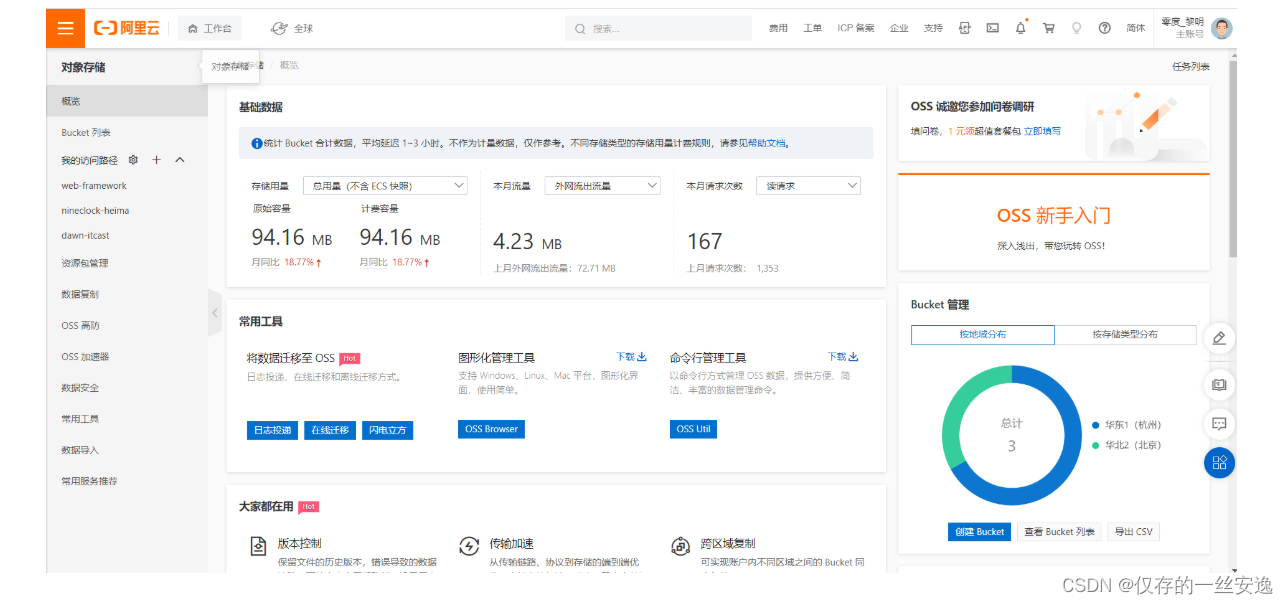Open the nineclock-heima bucket shortcut
Screen dimensions: 1288x604
click(x=95, y=211)
